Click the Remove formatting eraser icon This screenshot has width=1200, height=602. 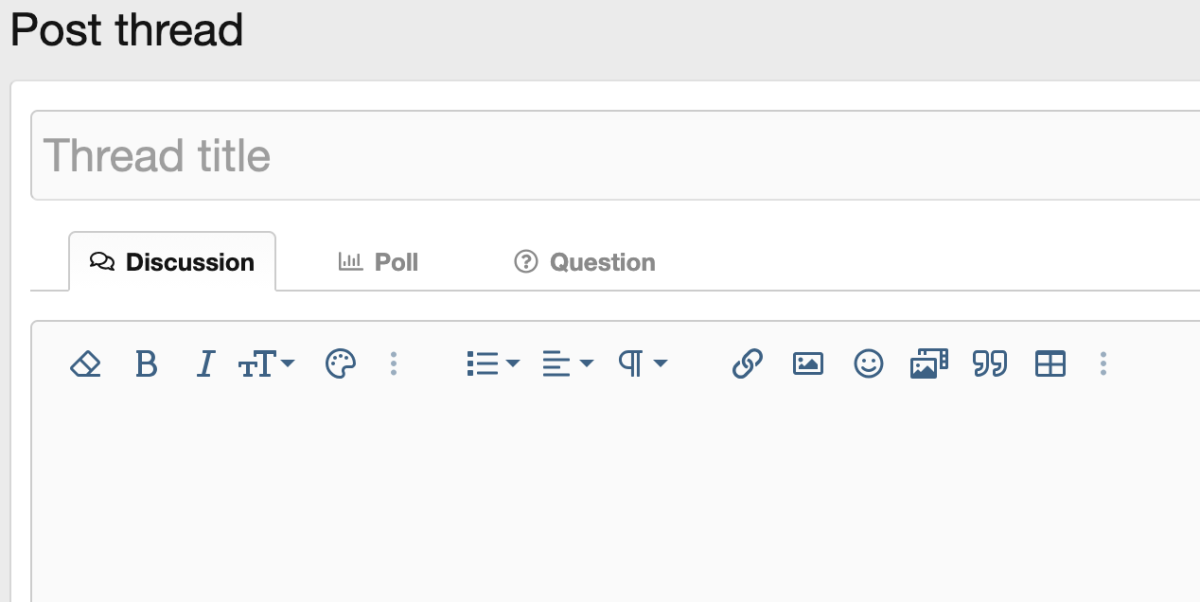[x=86, y=364]
